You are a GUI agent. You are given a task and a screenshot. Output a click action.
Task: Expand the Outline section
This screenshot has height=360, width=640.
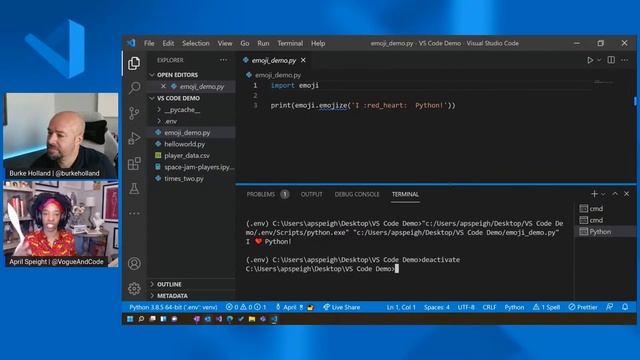point(191,284)
